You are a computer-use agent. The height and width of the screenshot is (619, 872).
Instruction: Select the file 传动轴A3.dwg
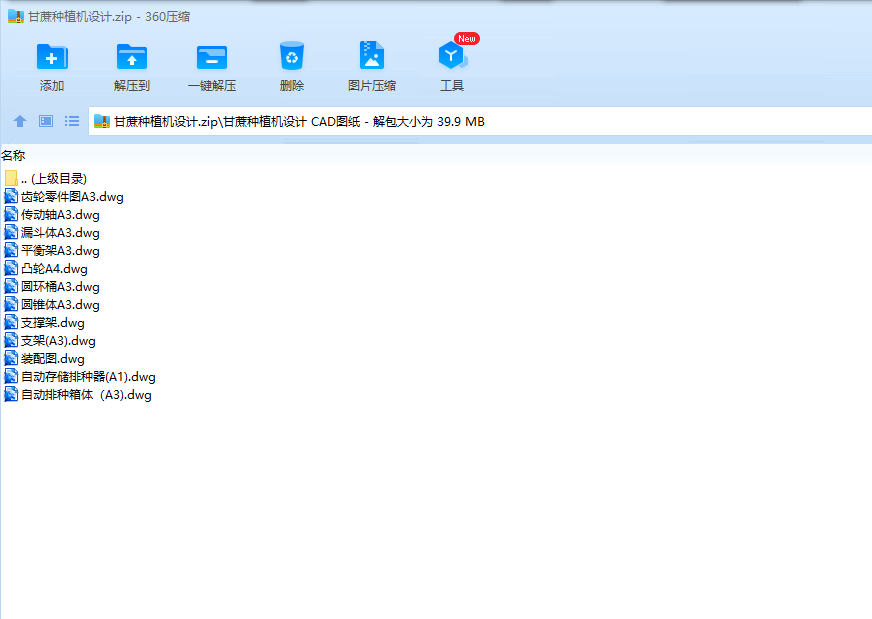[60, 215]
